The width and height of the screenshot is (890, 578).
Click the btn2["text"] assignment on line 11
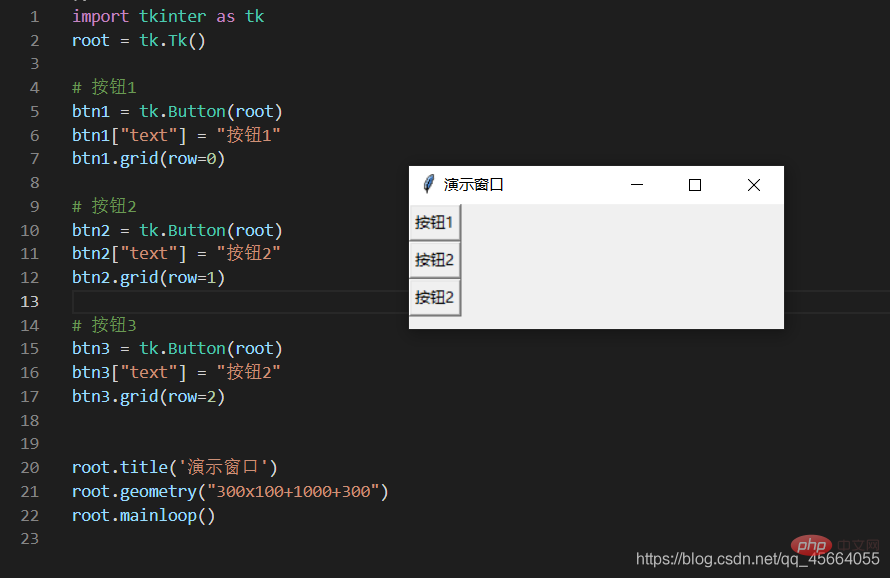[176, 253]
